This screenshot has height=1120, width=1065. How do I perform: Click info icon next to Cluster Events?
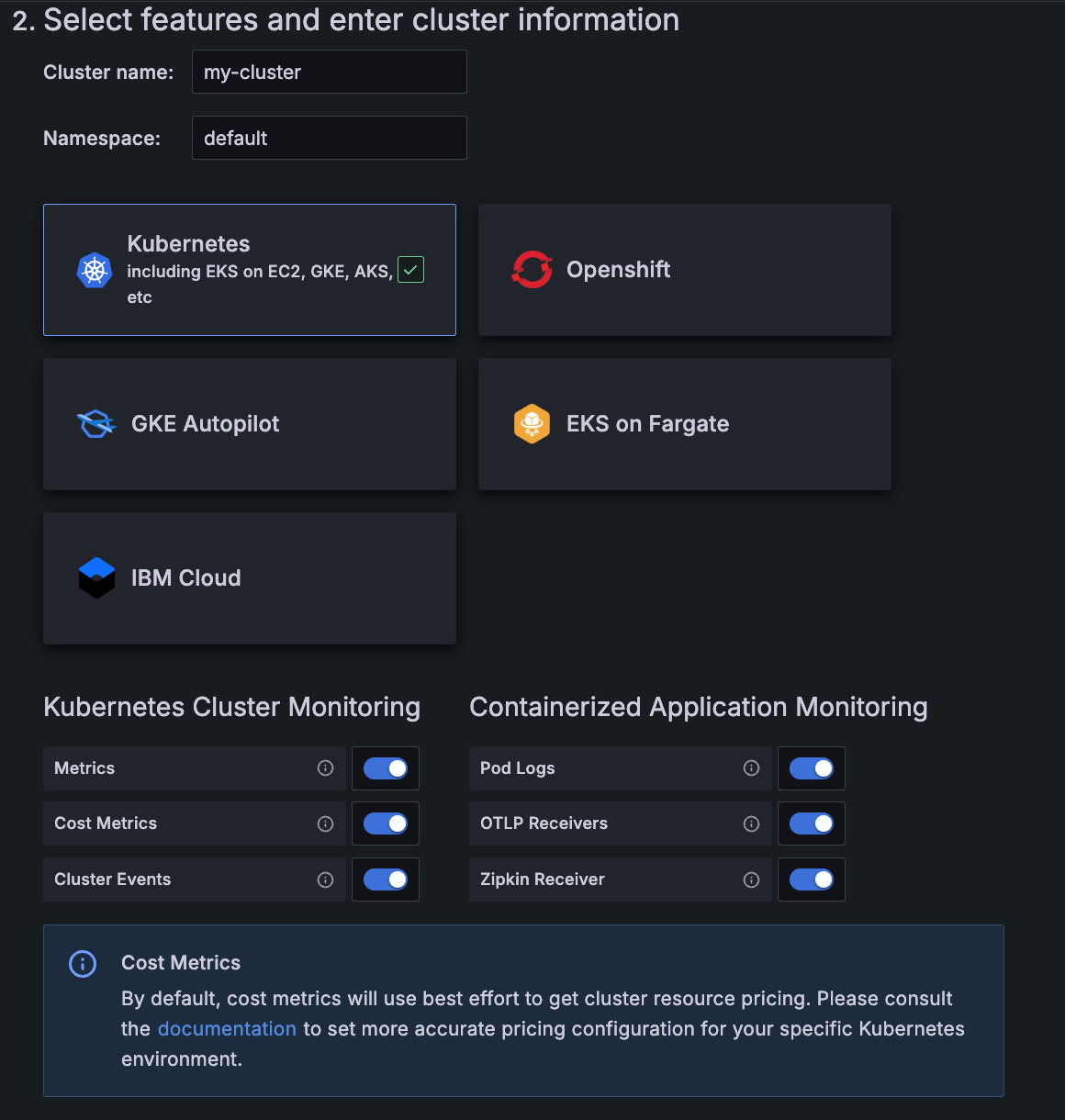[325, 879]
